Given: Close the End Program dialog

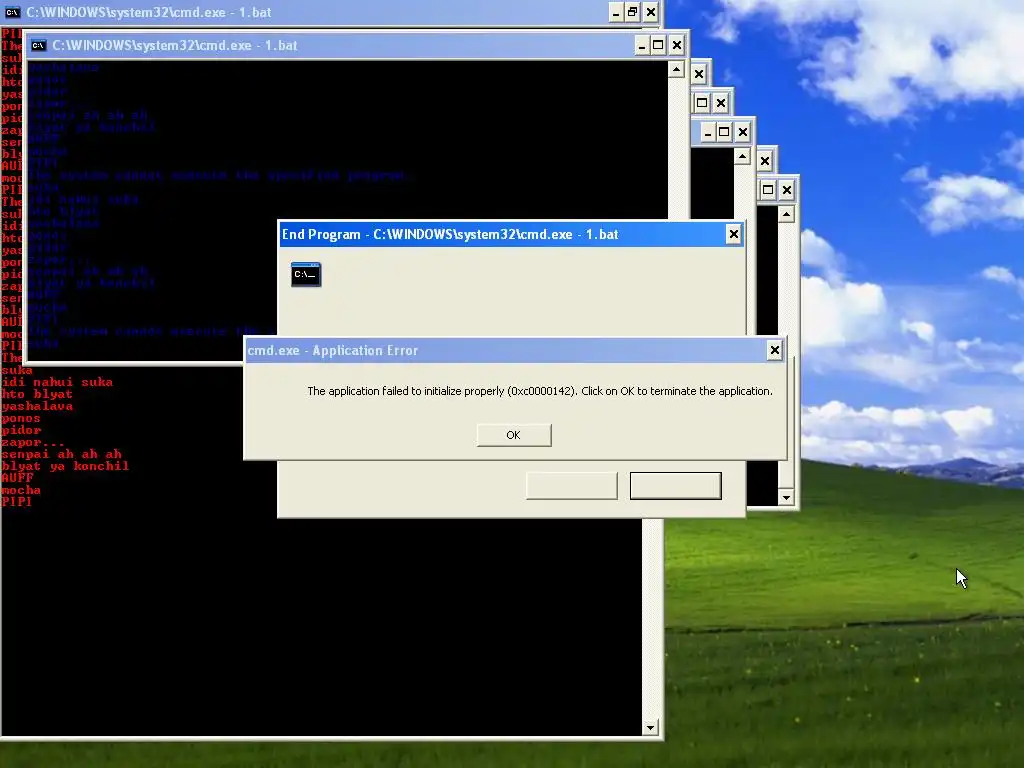Looking at the screenshot, I should coord(733,234).
